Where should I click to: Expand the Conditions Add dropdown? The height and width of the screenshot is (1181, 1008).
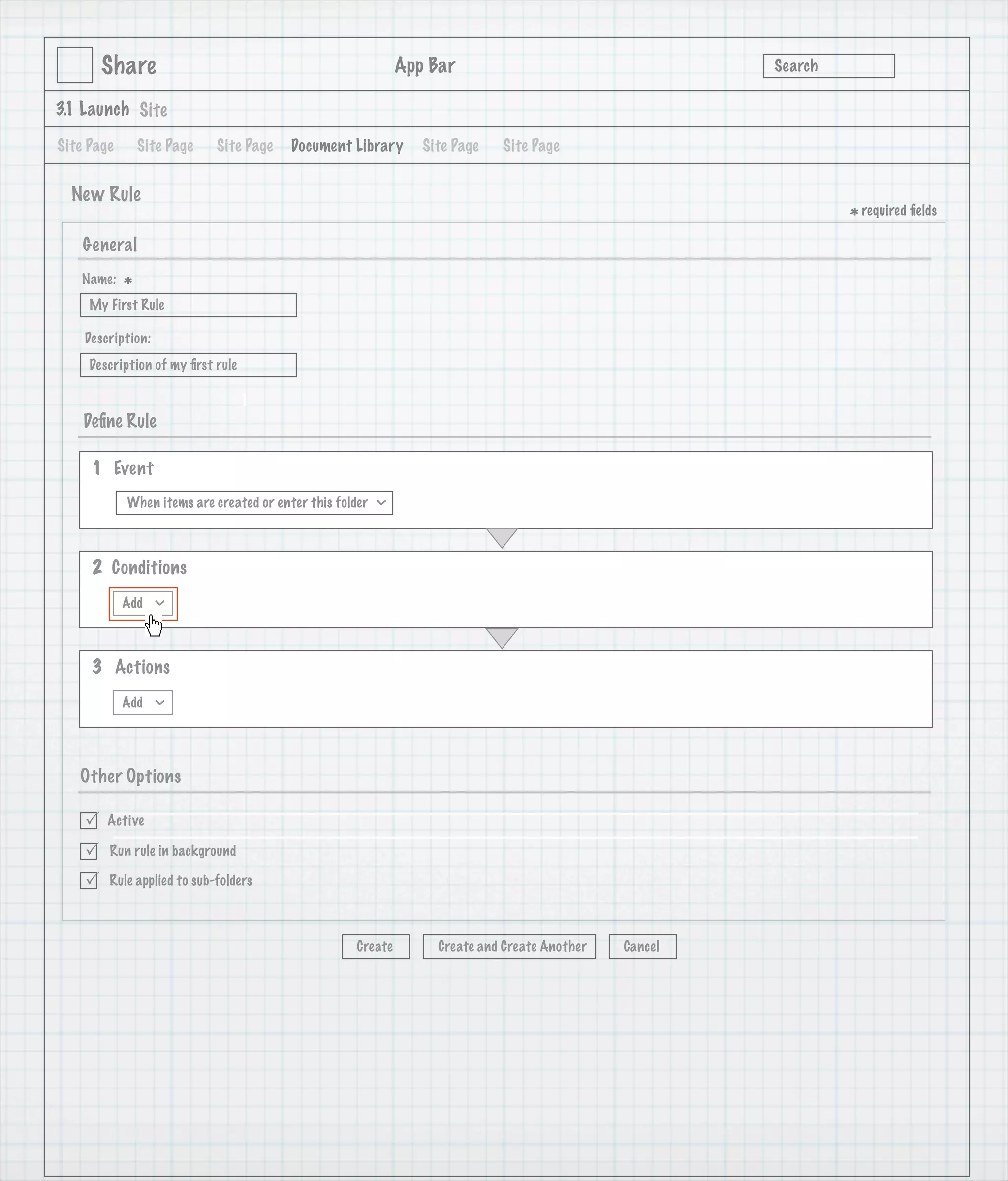[x=143, y=603]
